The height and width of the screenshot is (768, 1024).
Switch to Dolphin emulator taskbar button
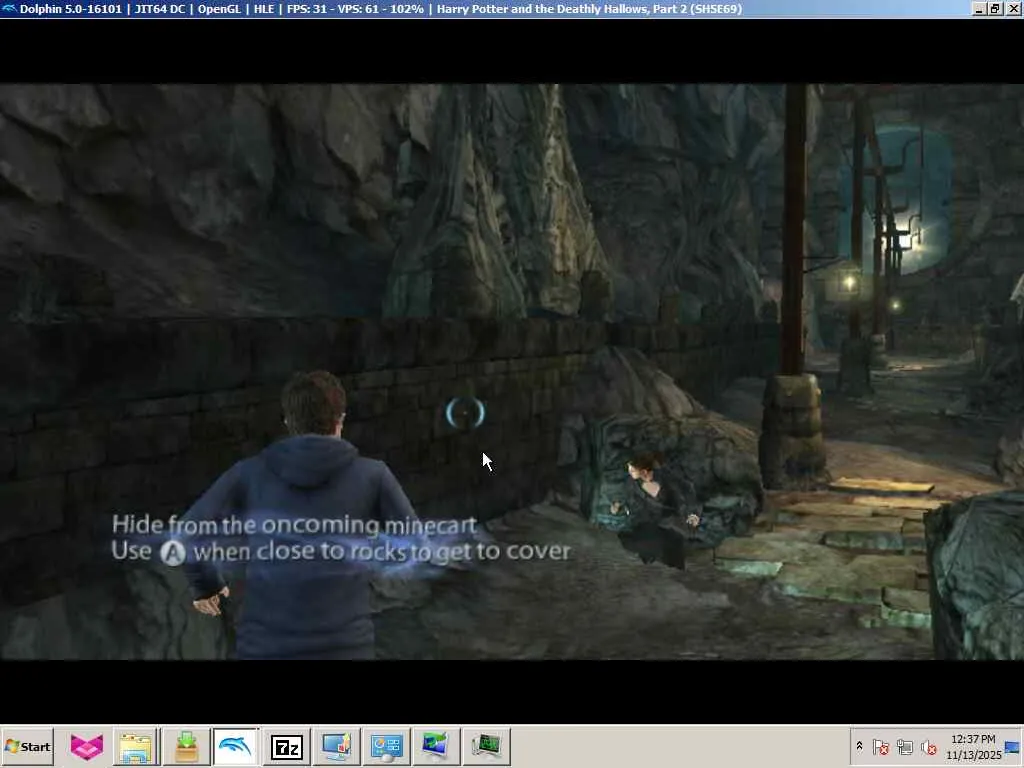(x=236, y=746)
